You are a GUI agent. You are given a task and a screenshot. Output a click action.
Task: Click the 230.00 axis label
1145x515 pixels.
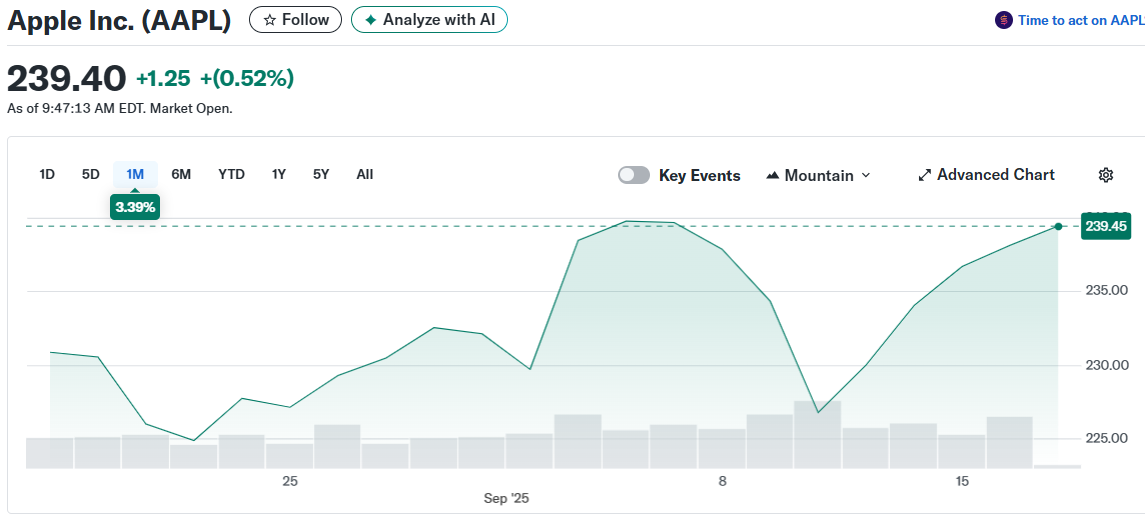tap(1105, 365)
